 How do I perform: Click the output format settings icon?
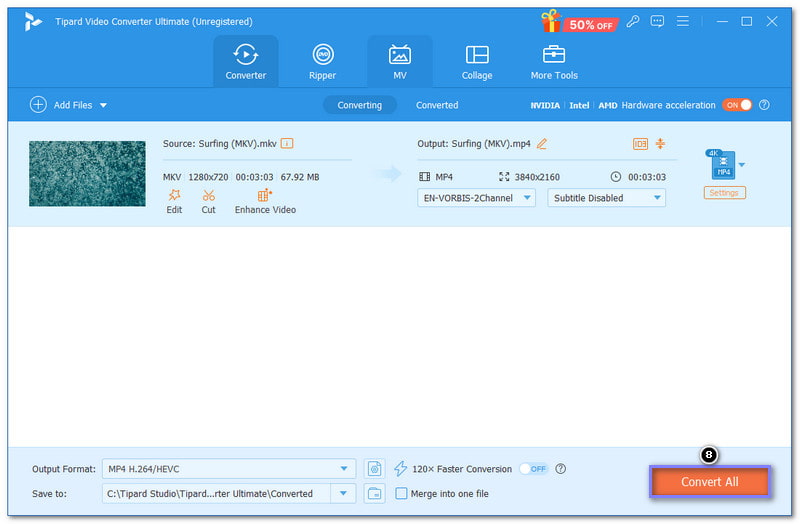[x=374, y=468]
